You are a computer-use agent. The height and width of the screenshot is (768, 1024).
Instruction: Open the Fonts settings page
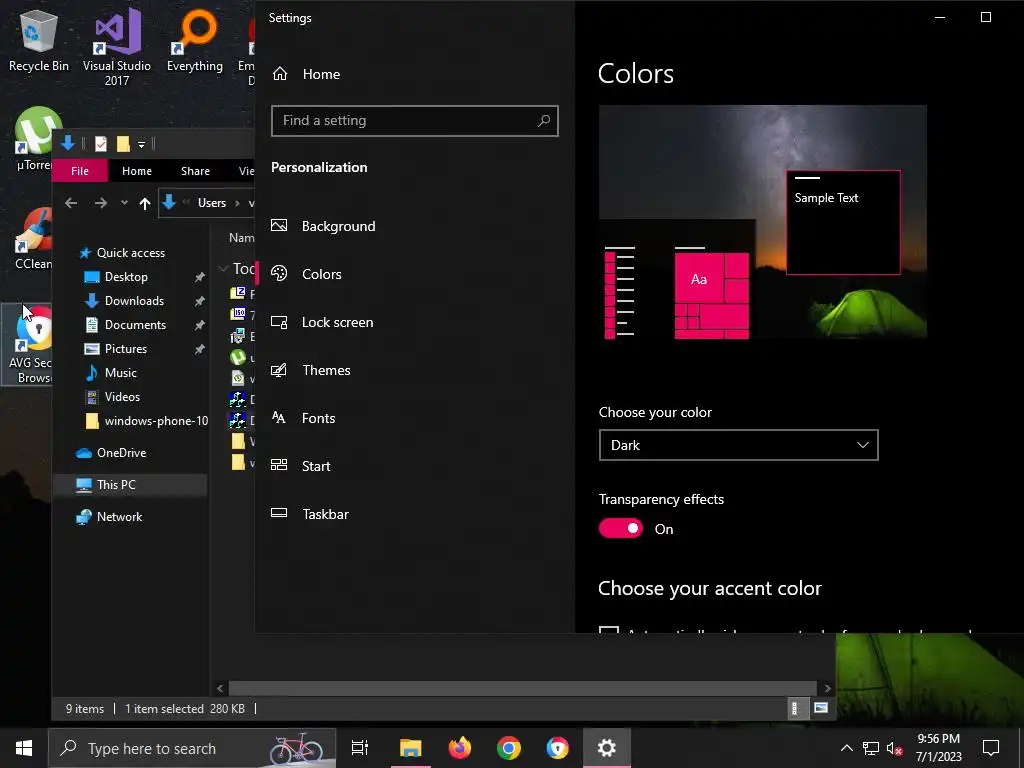point(303,418)
